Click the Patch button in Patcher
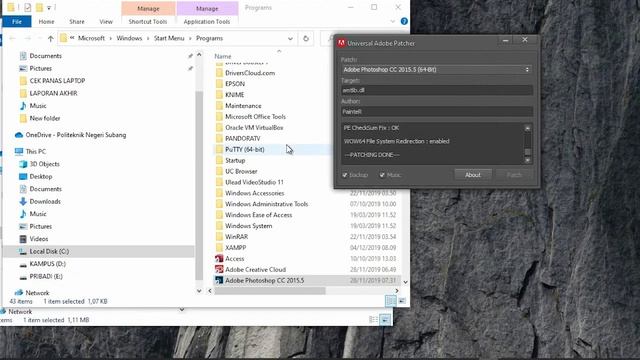 [x=514, y=175]
